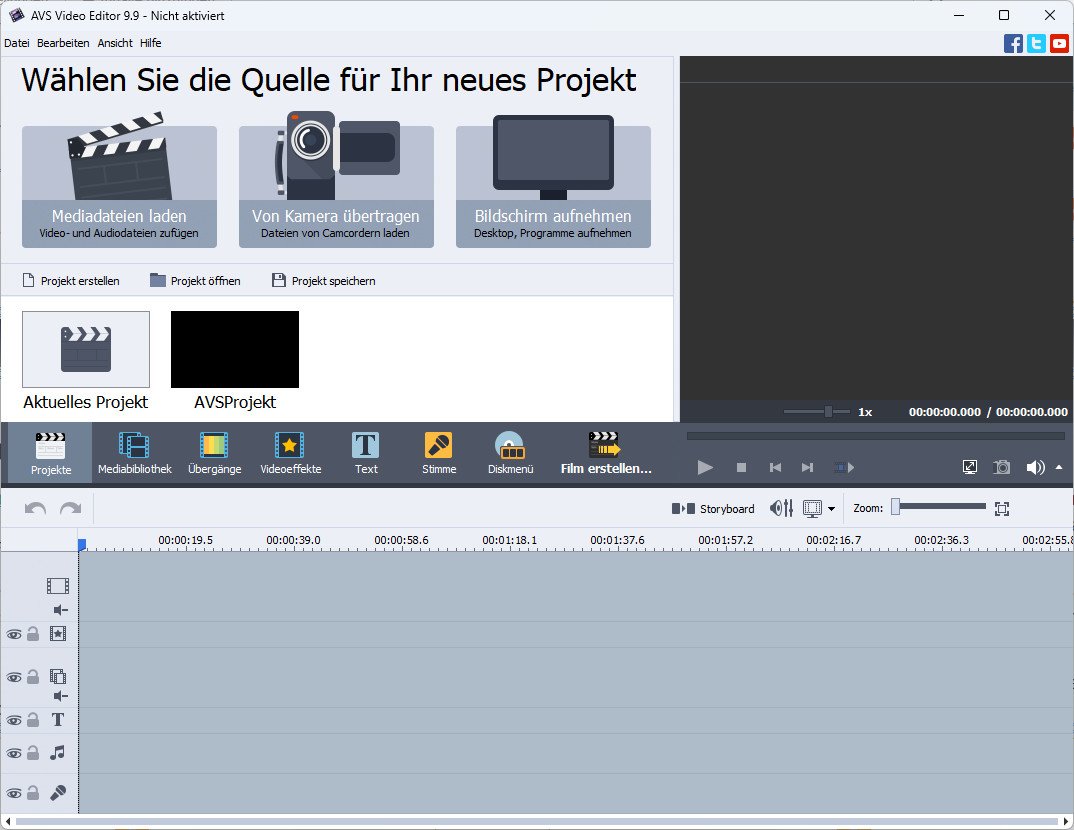This screenshot has height=830, width=1074.
Task: Lock the text track
Action: [33, 720]
